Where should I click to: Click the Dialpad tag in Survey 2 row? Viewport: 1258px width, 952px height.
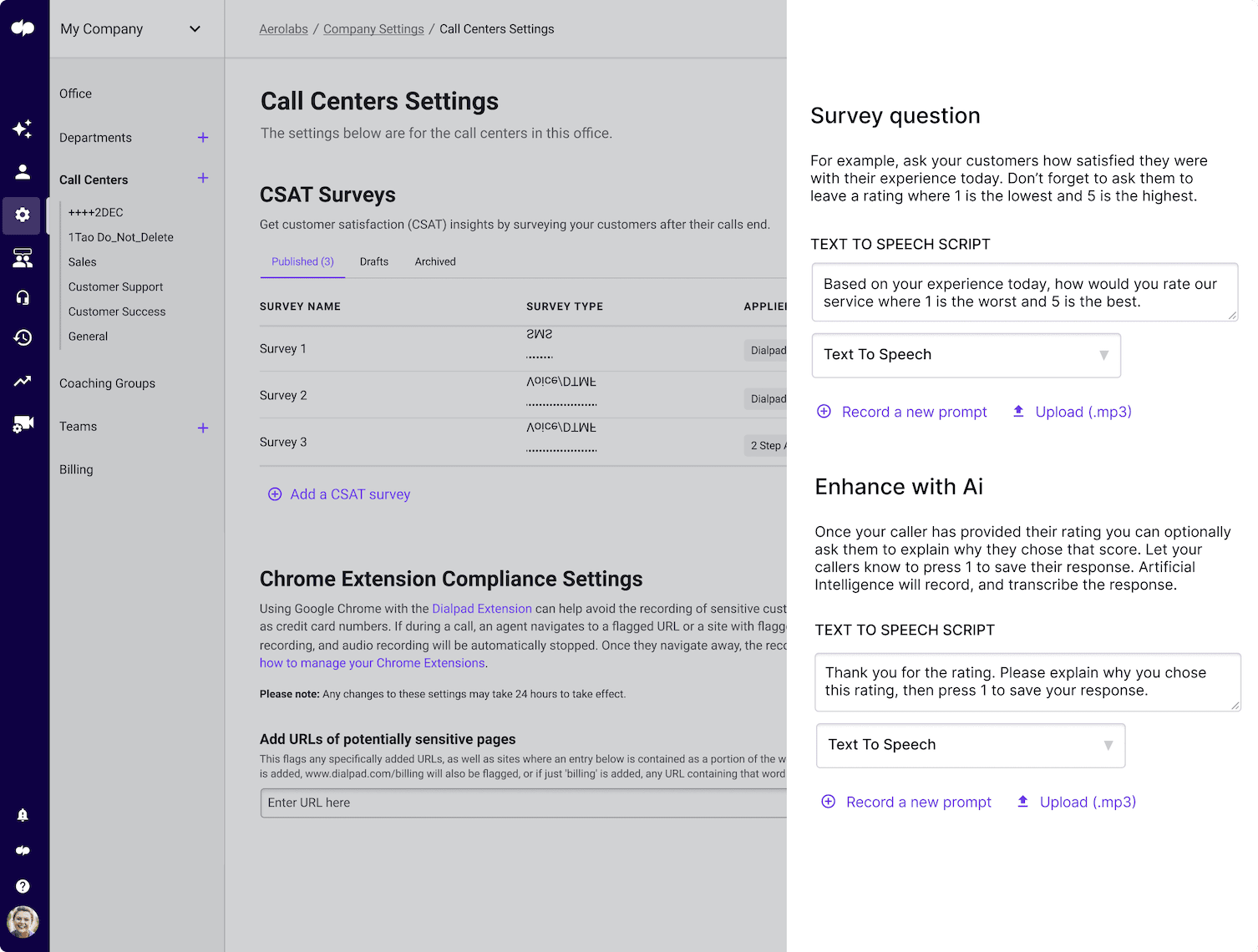[x=768, y=398]
